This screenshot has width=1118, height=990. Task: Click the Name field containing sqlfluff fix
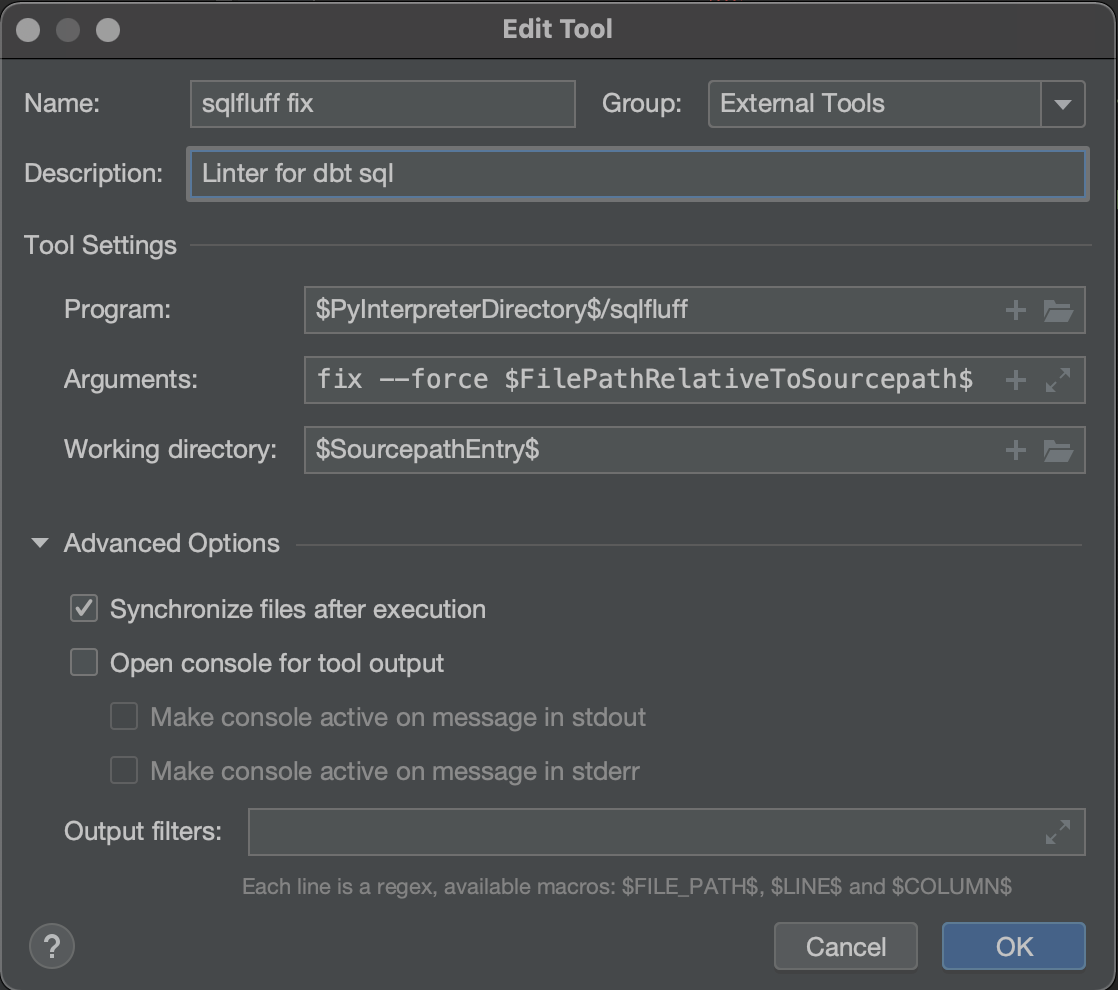382,104
